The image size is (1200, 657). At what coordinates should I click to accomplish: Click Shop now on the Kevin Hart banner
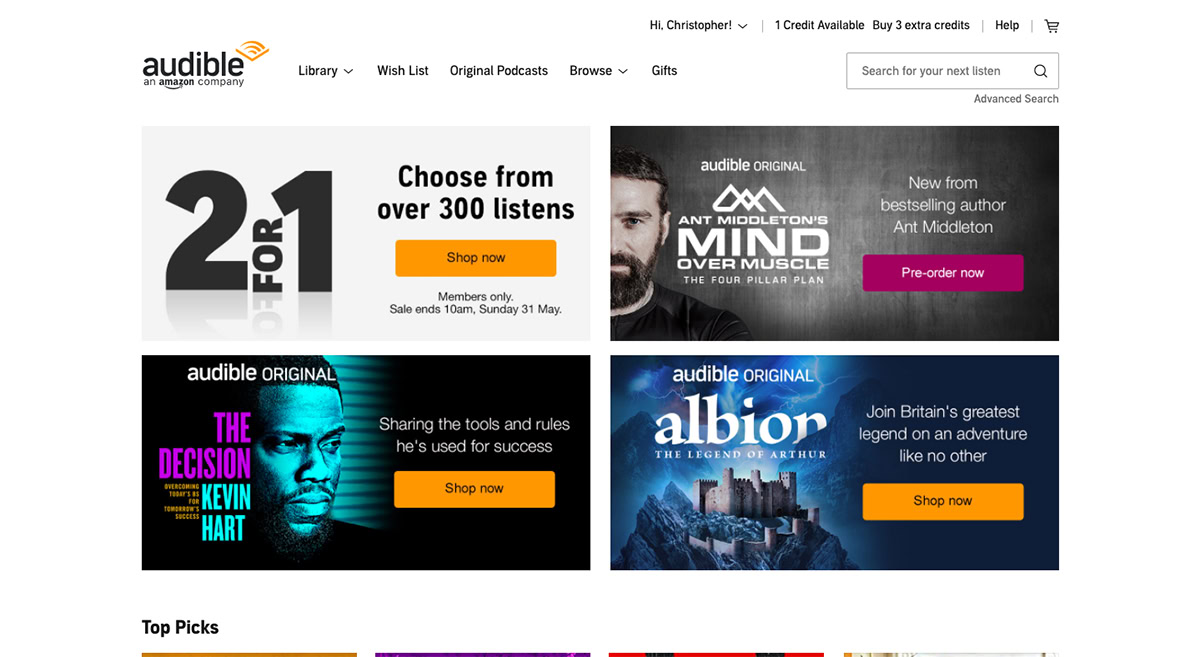point(474,489)
